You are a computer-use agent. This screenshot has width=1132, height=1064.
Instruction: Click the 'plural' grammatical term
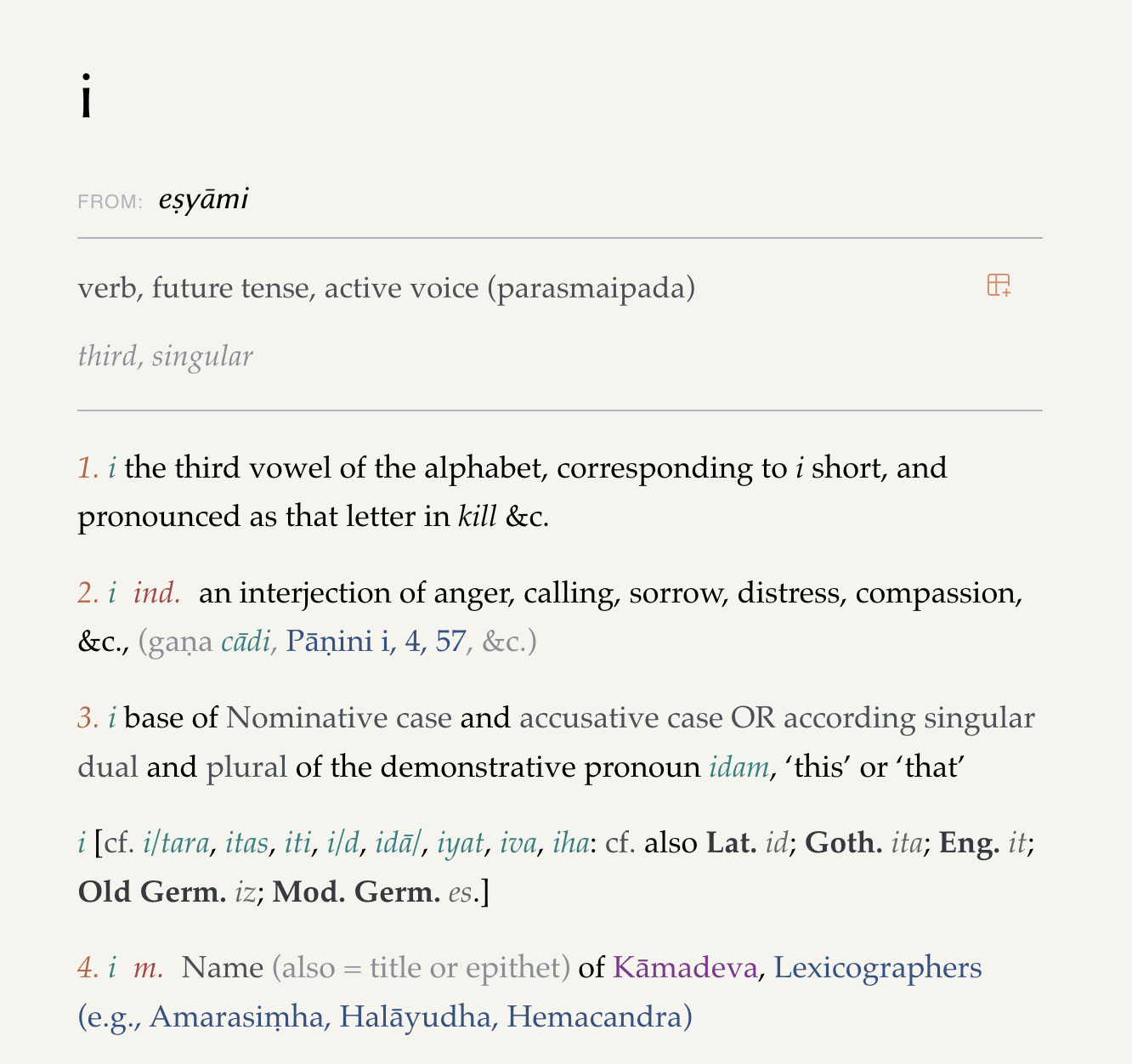[246, 767]
